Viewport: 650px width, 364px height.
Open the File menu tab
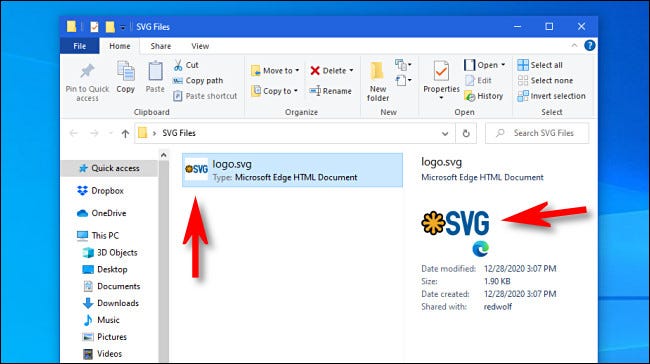point(80,46)
